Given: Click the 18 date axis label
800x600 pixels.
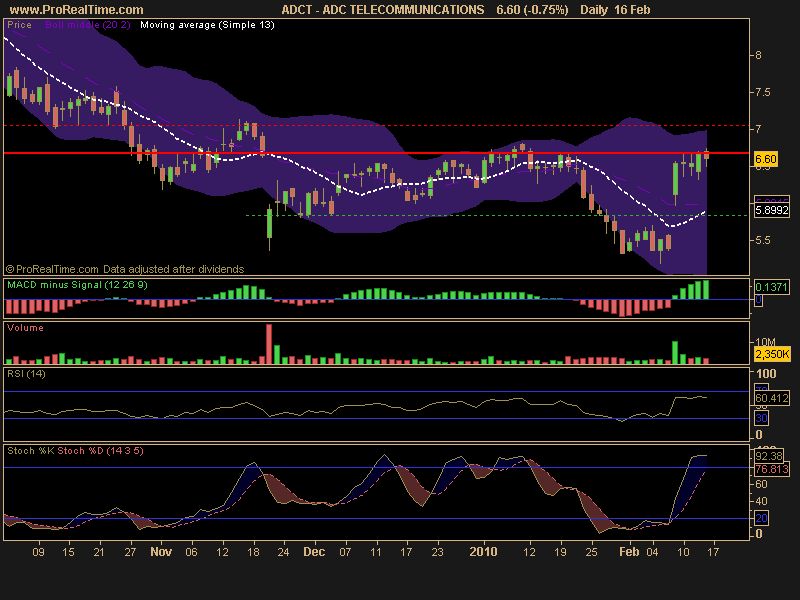Looking at the screenshot, I should [254, 552].
